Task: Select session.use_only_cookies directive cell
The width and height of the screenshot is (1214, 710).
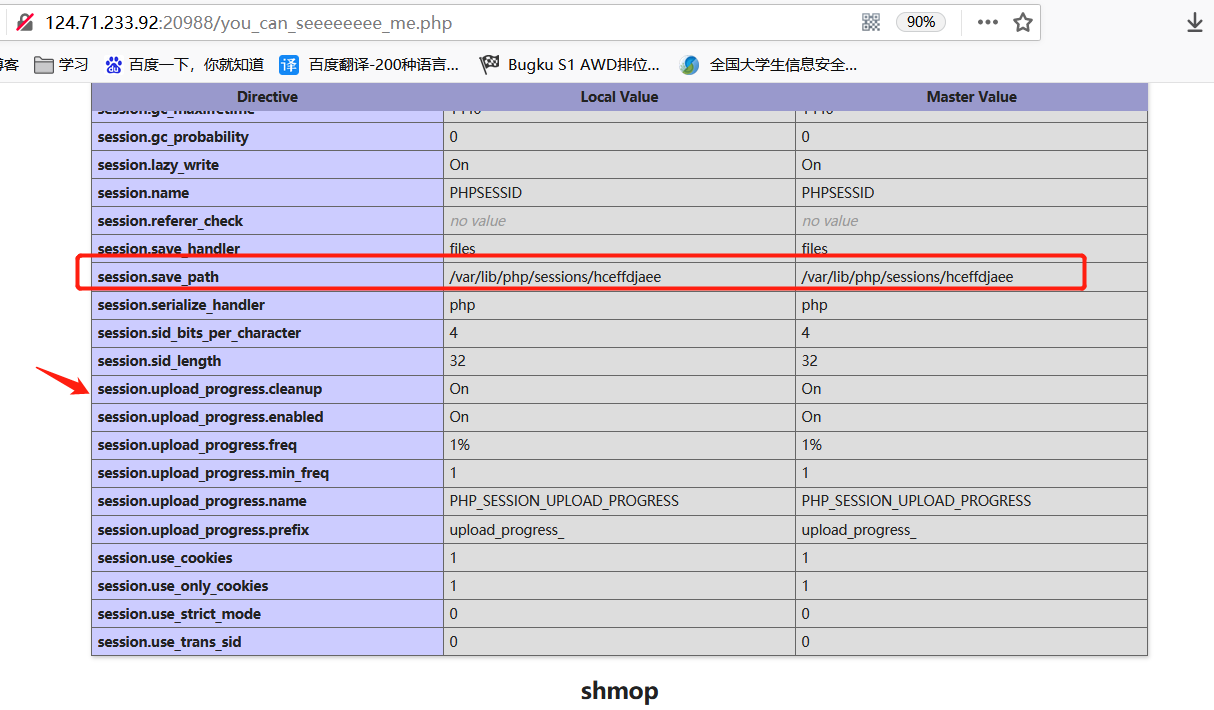Action: [x=267, y=586]
